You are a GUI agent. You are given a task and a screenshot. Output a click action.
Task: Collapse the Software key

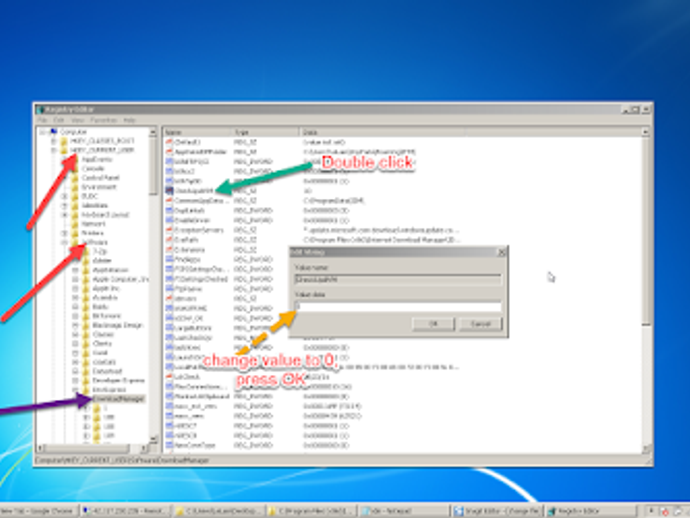[64, 242]
